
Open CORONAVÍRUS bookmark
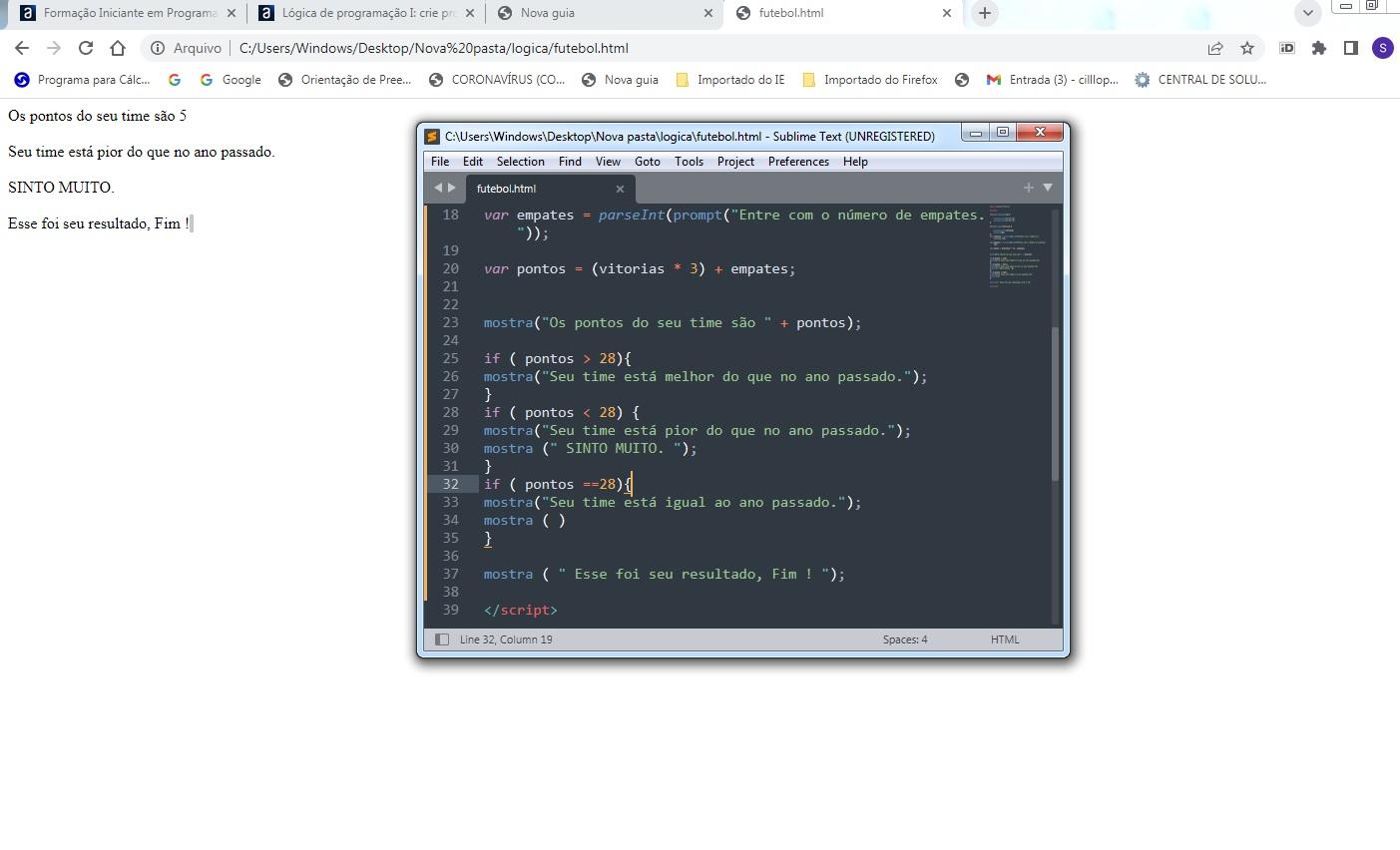[497, 80]
